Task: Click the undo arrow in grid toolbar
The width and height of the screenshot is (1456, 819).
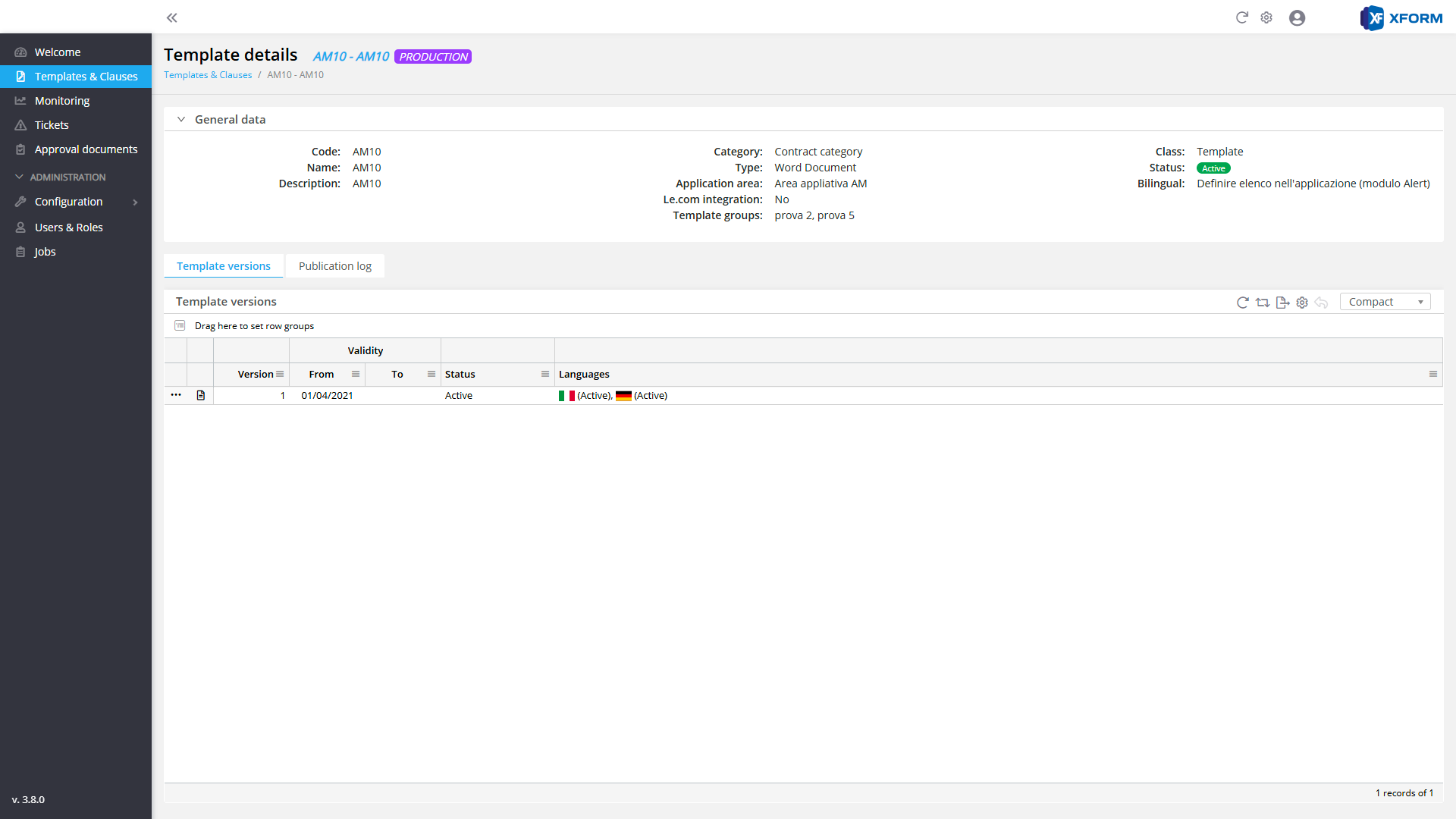Action: (1322, 303)
